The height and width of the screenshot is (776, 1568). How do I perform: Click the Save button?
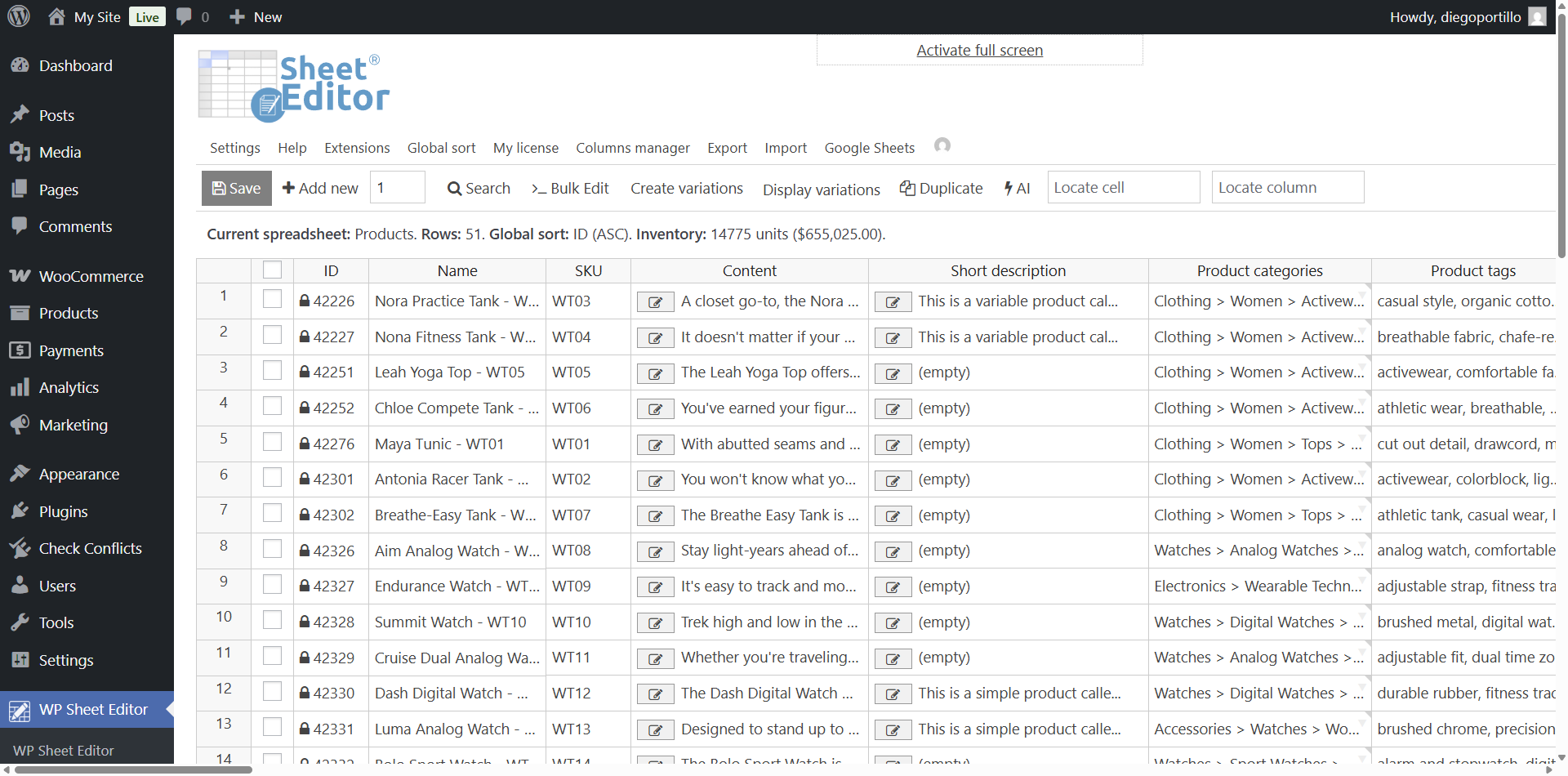(236, 188)
